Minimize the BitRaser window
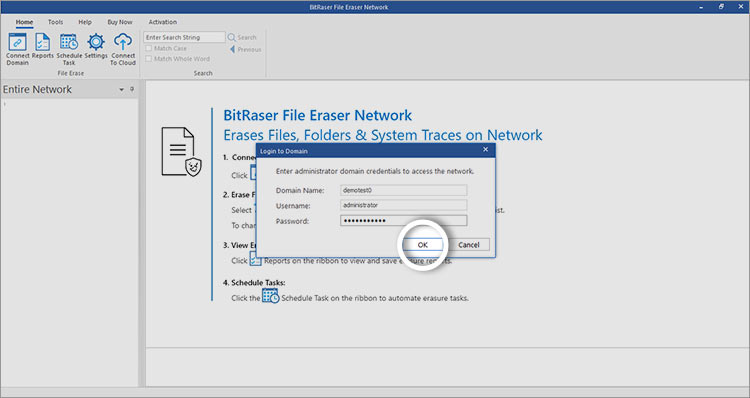The width and height of the screenshot is (750, 398). (x=701, y=7)
